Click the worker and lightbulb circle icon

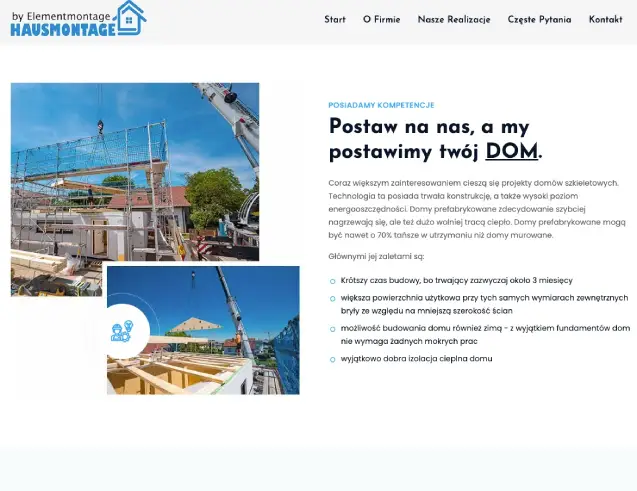click(x=122, y=331)
